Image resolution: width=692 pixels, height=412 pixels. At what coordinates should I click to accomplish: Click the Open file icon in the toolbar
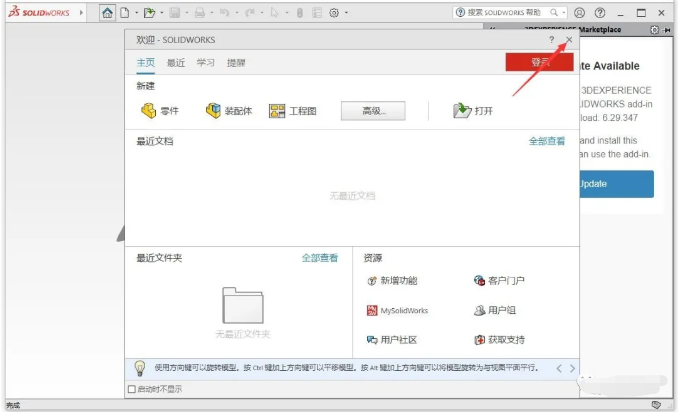point(150,13)
